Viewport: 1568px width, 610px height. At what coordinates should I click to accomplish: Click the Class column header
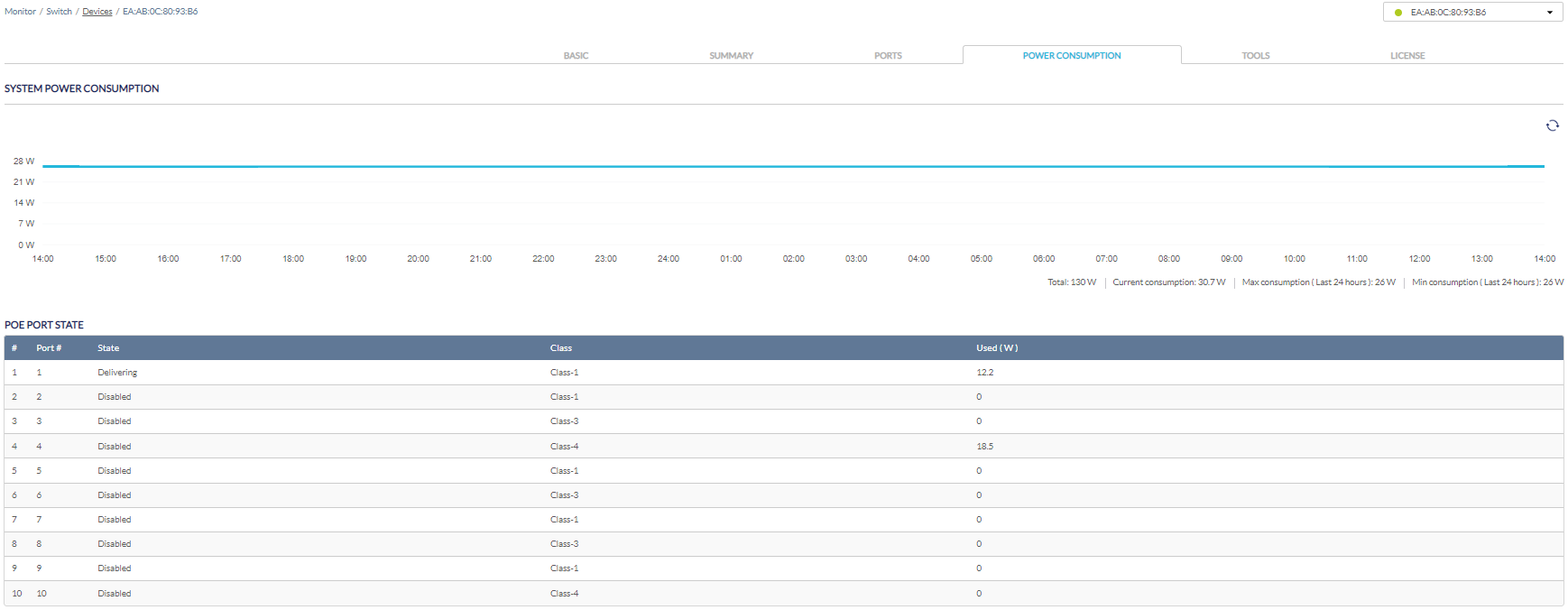click(561, 348)
